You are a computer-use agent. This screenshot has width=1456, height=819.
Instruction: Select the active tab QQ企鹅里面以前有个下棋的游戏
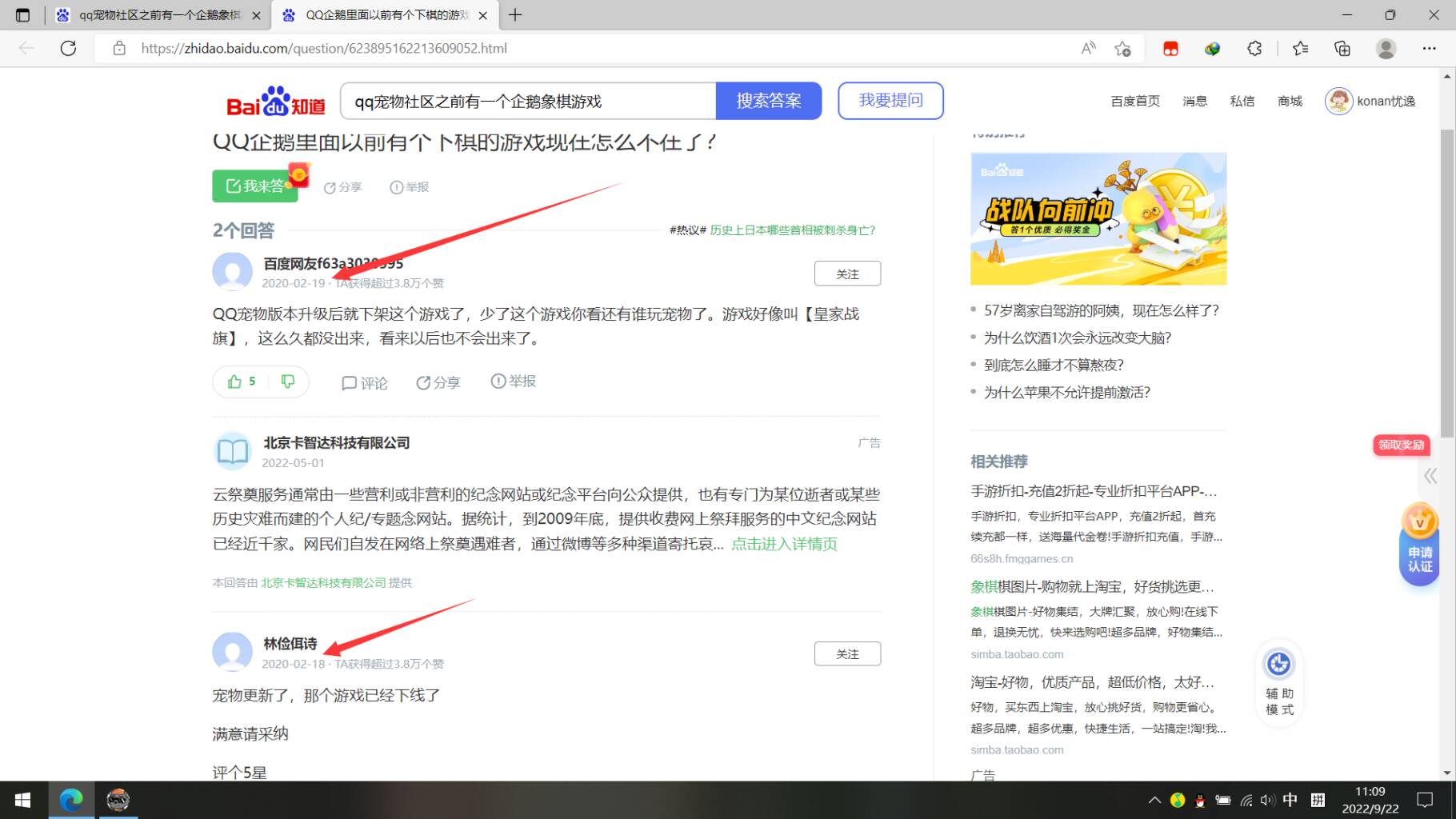(x=385, y=15)
